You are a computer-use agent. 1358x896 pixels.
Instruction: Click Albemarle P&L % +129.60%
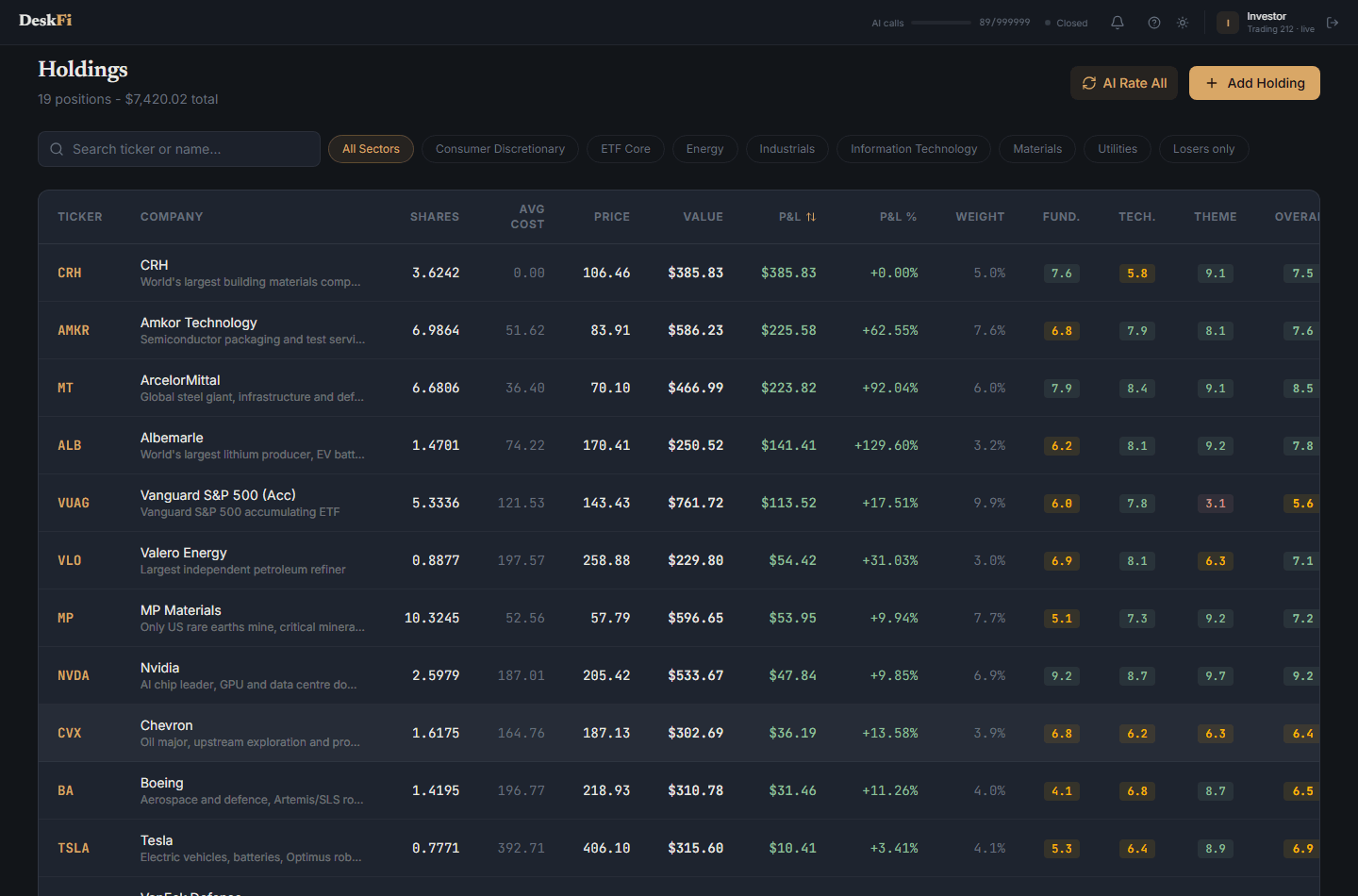886,446
